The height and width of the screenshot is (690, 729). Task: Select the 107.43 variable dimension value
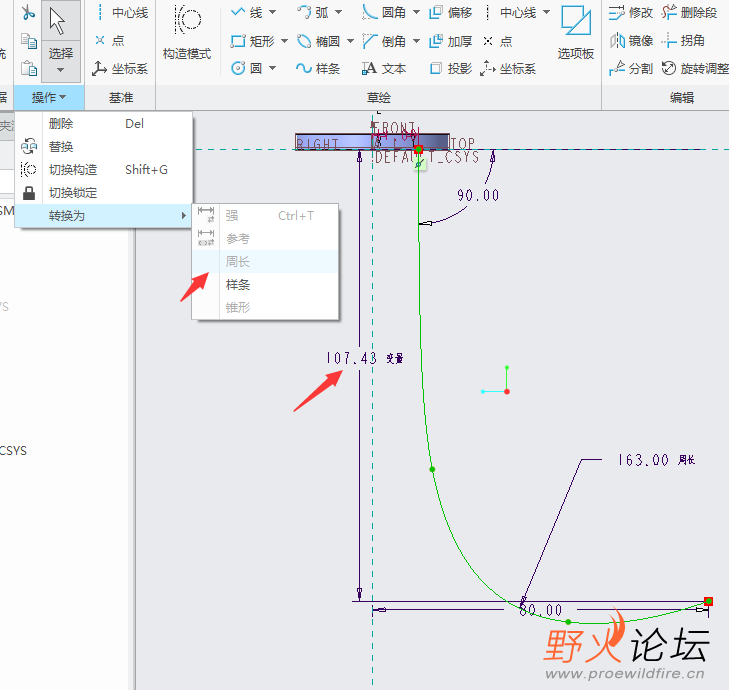(x=351, y=358)
